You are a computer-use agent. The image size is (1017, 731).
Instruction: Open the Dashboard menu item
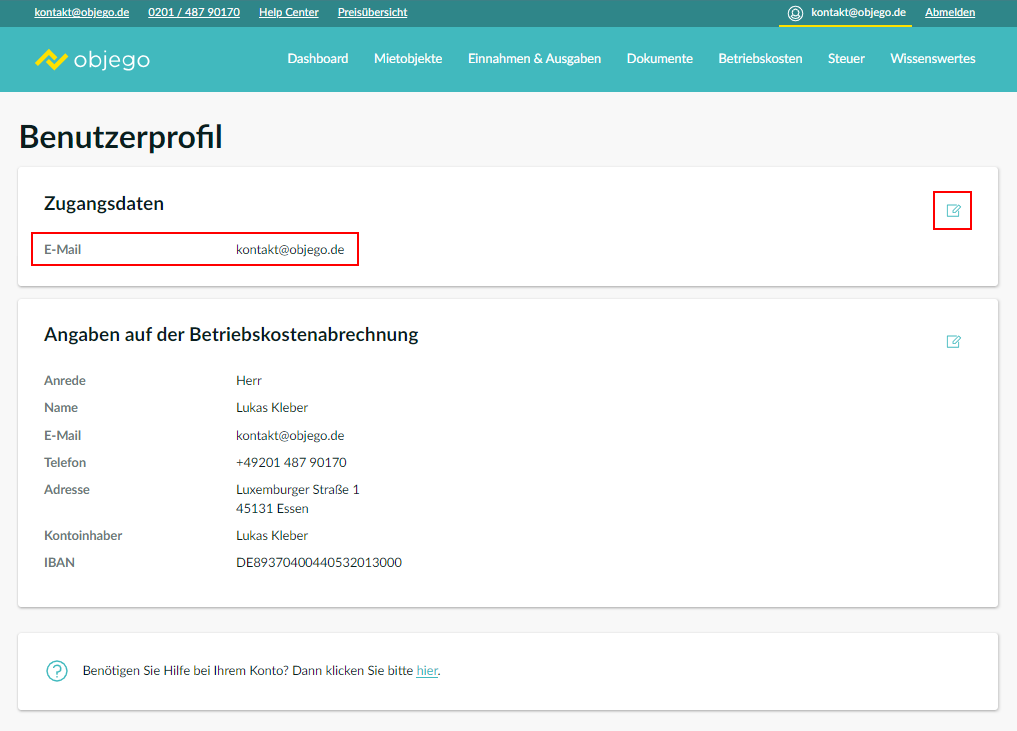[x=317, y=59]
